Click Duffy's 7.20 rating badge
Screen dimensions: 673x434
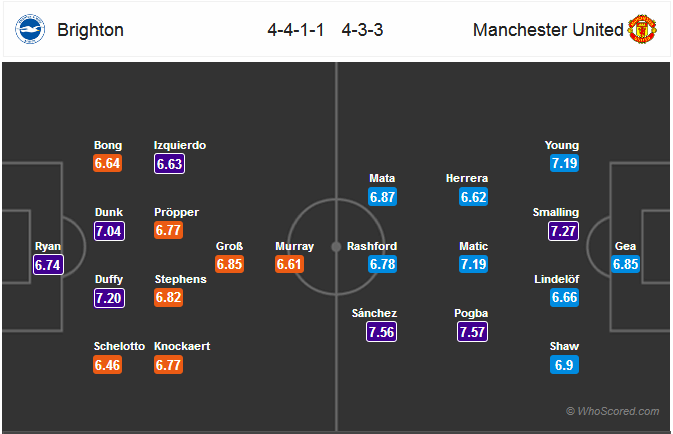click(x=109, y=298)
